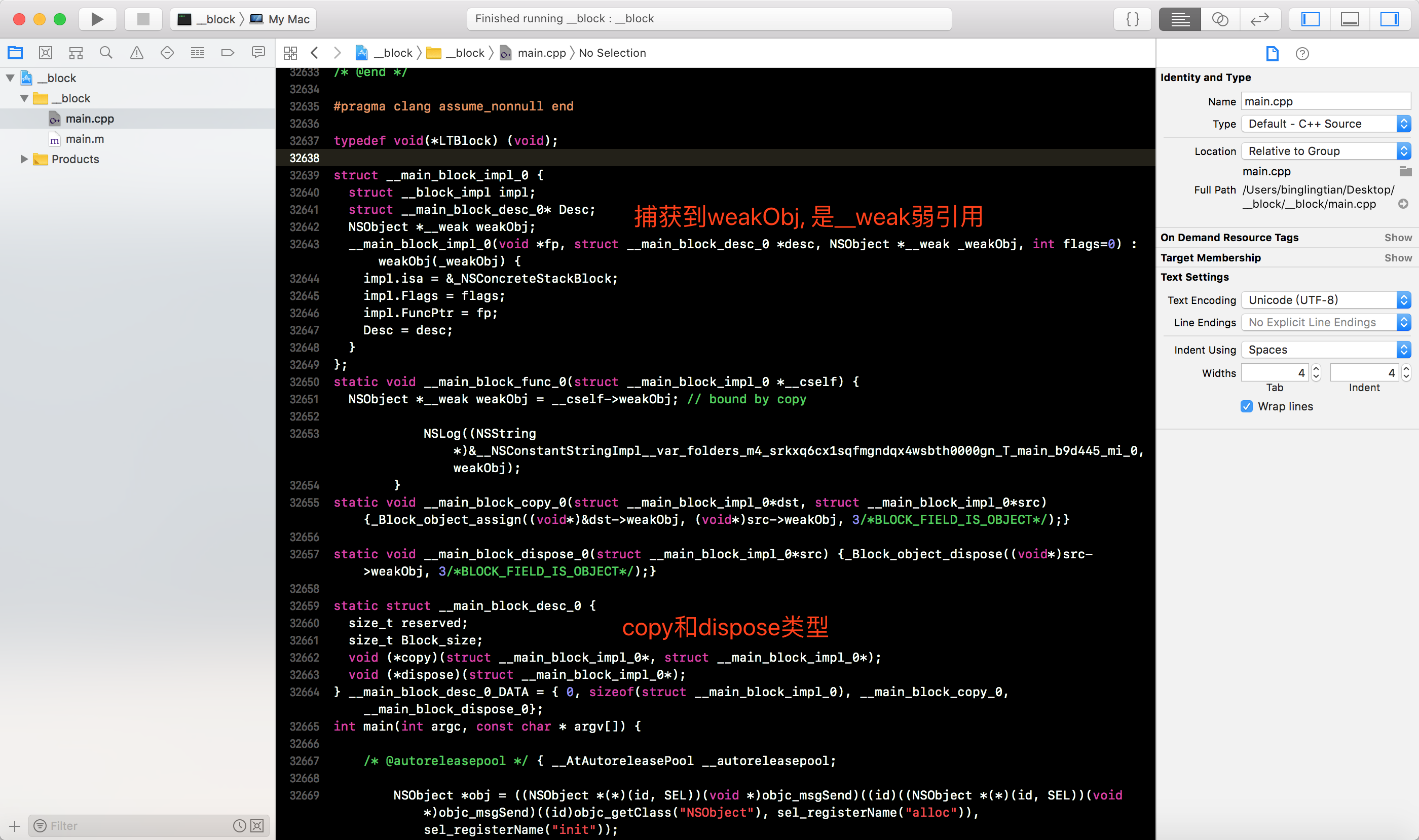This screenshot has height=840, width=1419.
Task: Click the __block folder breadcrumb
Action: tap(456, 53)
